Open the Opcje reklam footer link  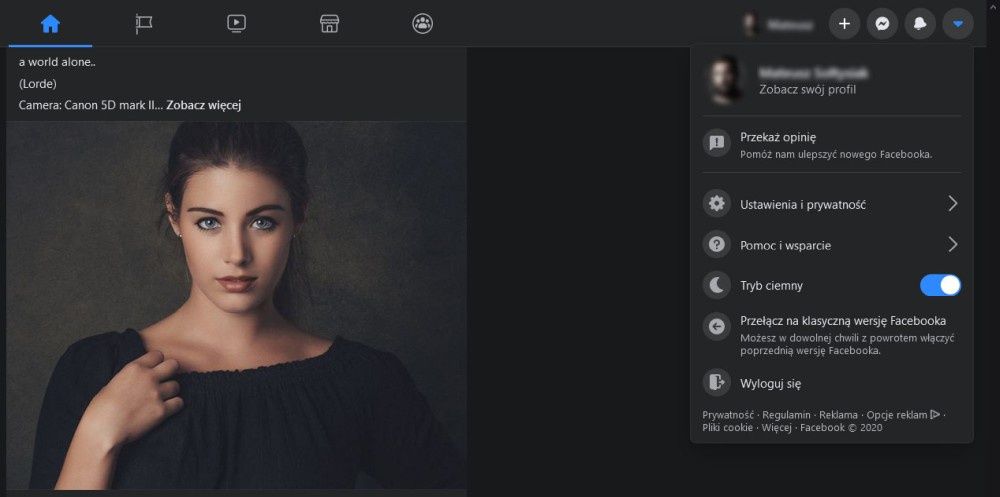(x=897, y=415)
